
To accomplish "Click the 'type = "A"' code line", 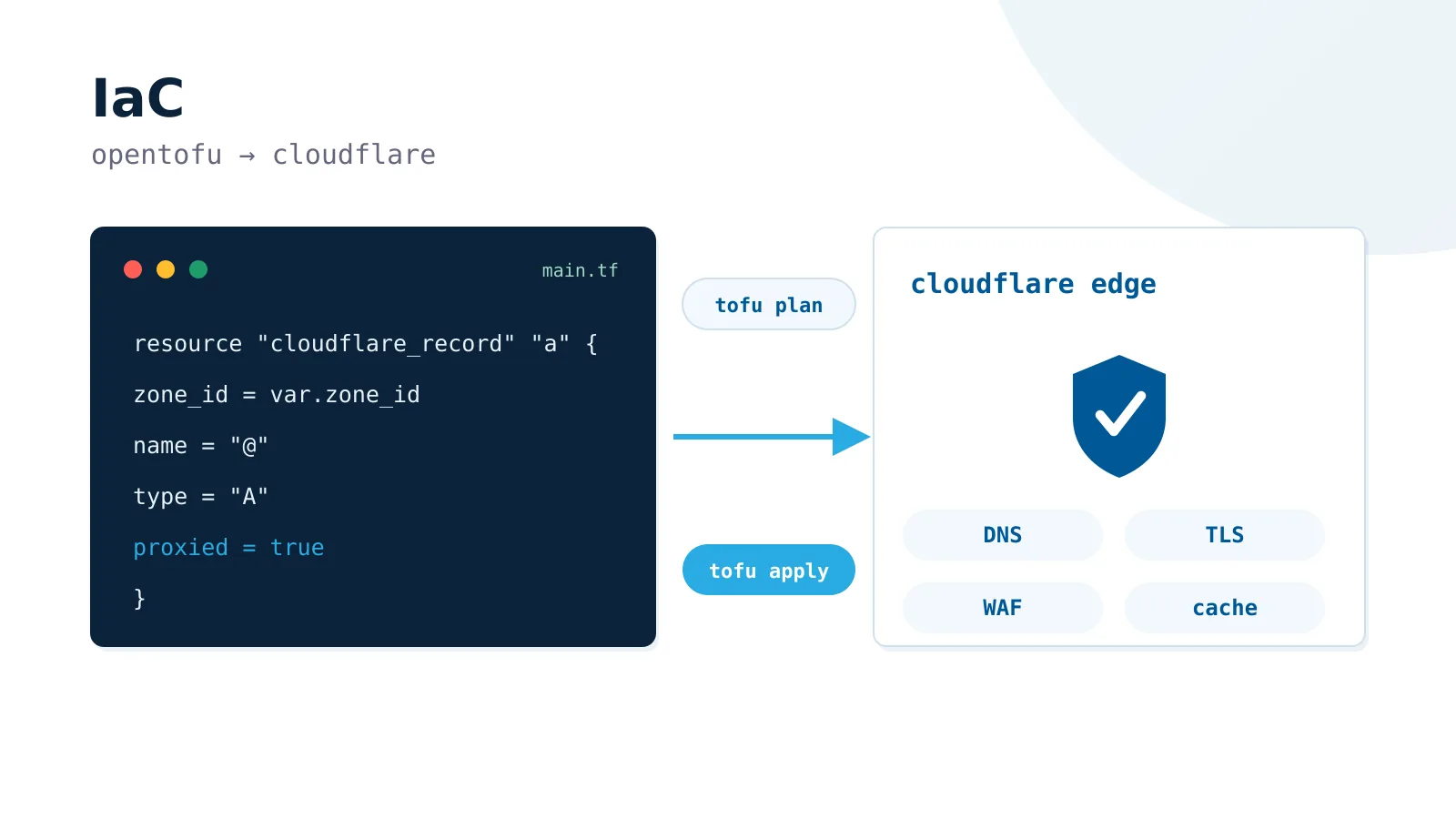I will [x=200, y=497].
